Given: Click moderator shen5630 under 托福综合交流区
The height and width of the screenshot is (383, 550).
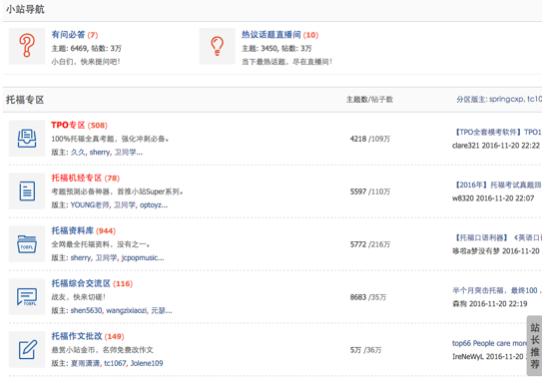Looking at the screenshot, I should click(x=86, y=310).
